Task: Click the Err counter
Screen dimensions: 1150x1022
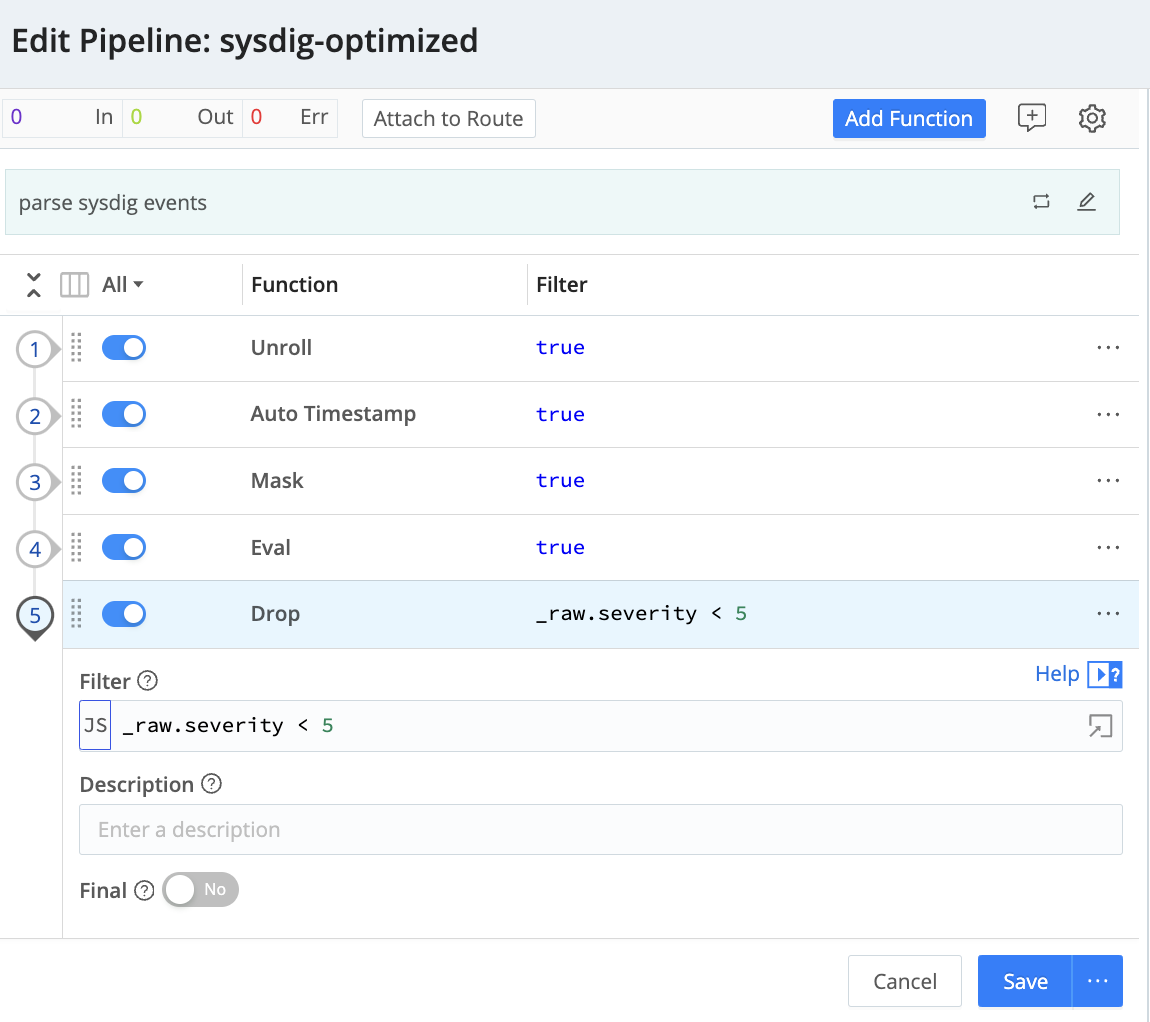Action: click(290, 117)
